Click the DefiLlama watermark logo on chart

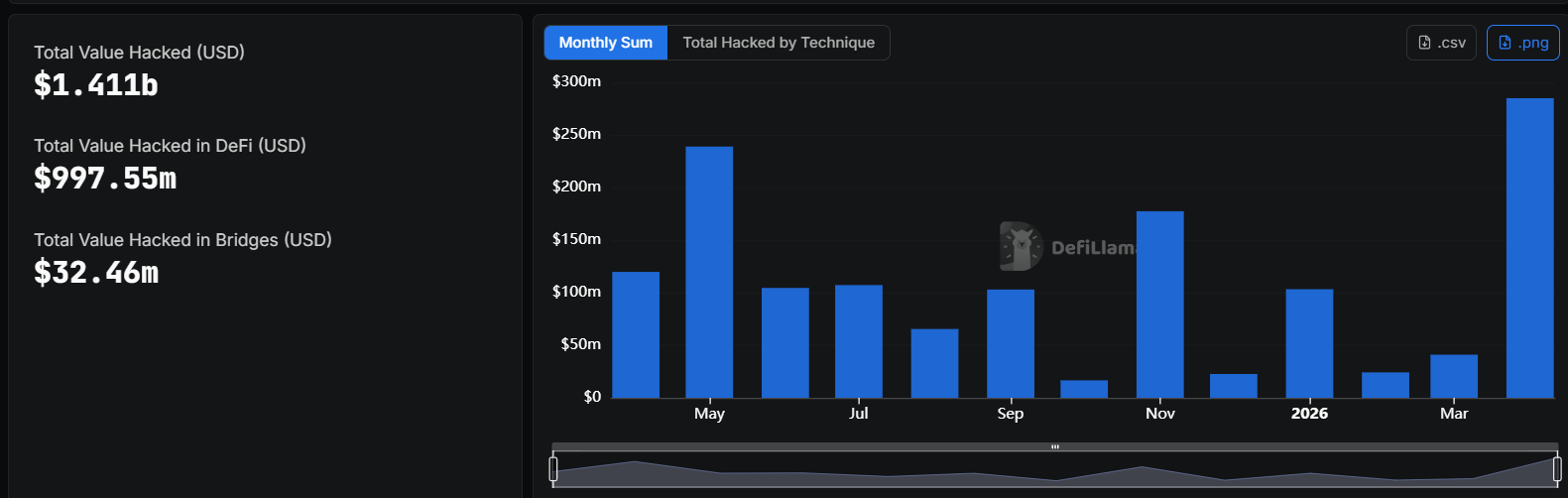[1020, 246]
